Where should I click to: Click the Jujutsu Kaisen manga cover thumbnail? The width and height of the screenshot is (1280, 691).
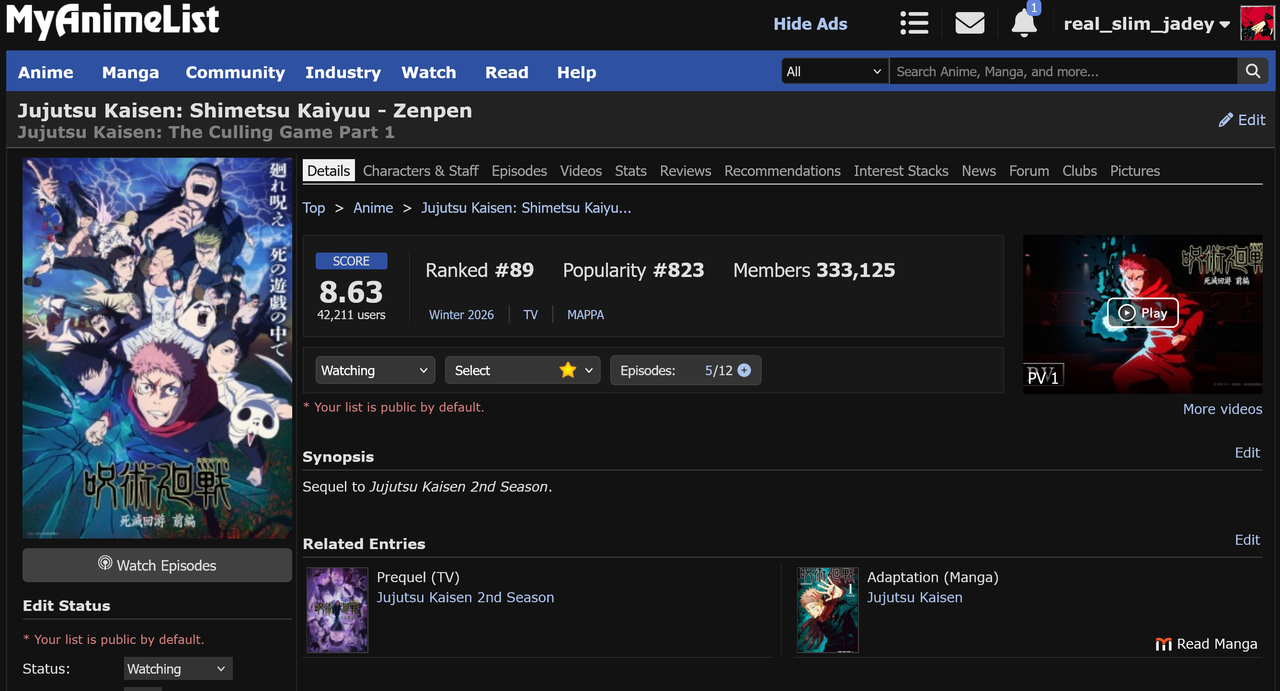[828, 610]
